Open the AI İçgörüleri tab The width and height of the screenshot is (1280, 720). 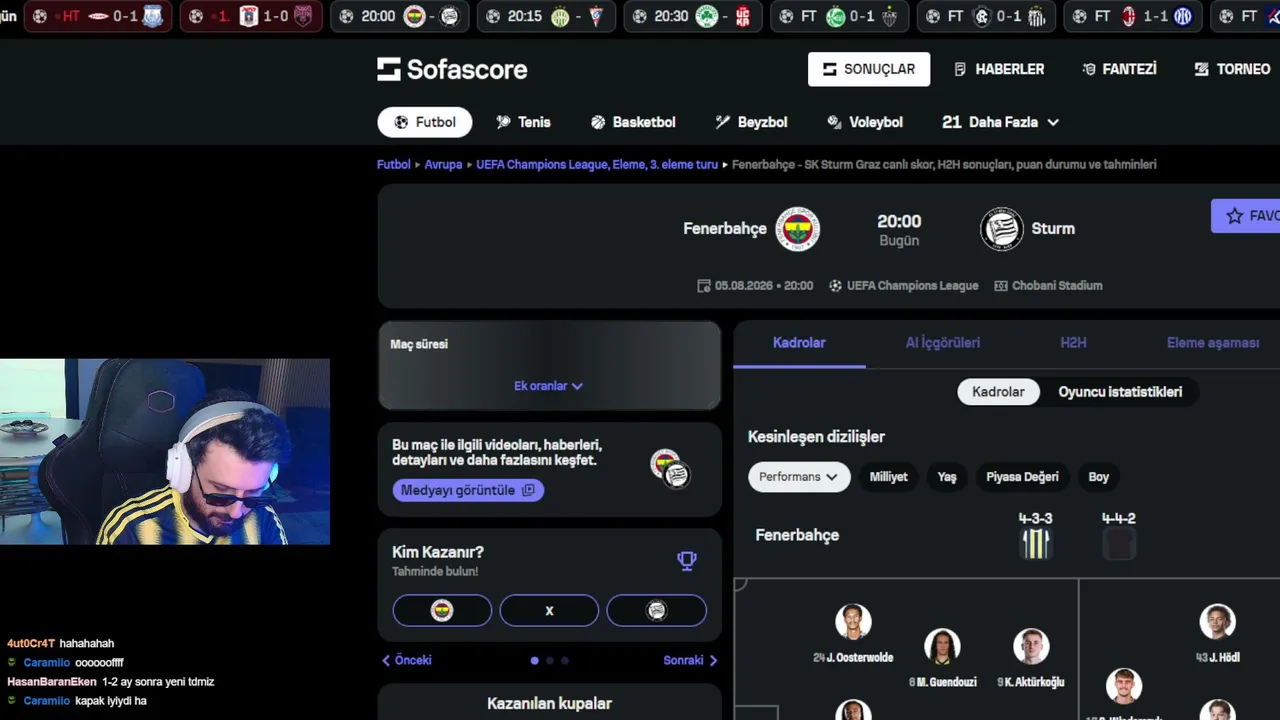click(943, 343)
